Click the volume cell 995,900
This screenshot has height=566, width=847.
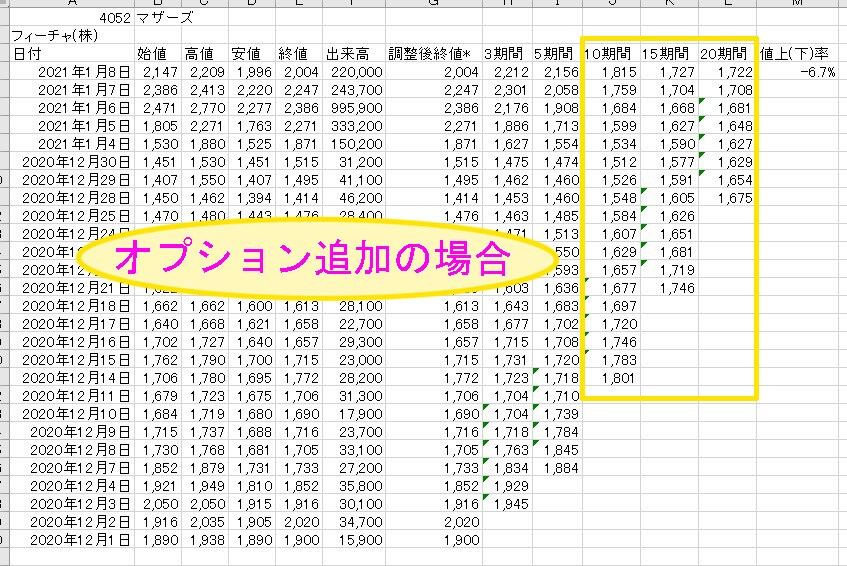pos(353,108)
